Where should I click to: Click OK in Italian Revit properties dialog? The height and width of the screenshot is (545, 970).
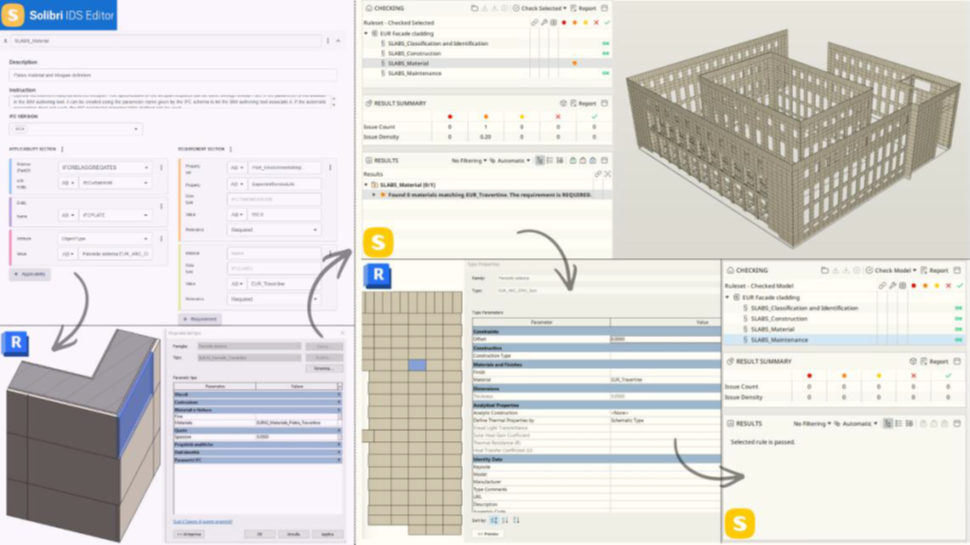pyautogui.click(x=260, y=534)
